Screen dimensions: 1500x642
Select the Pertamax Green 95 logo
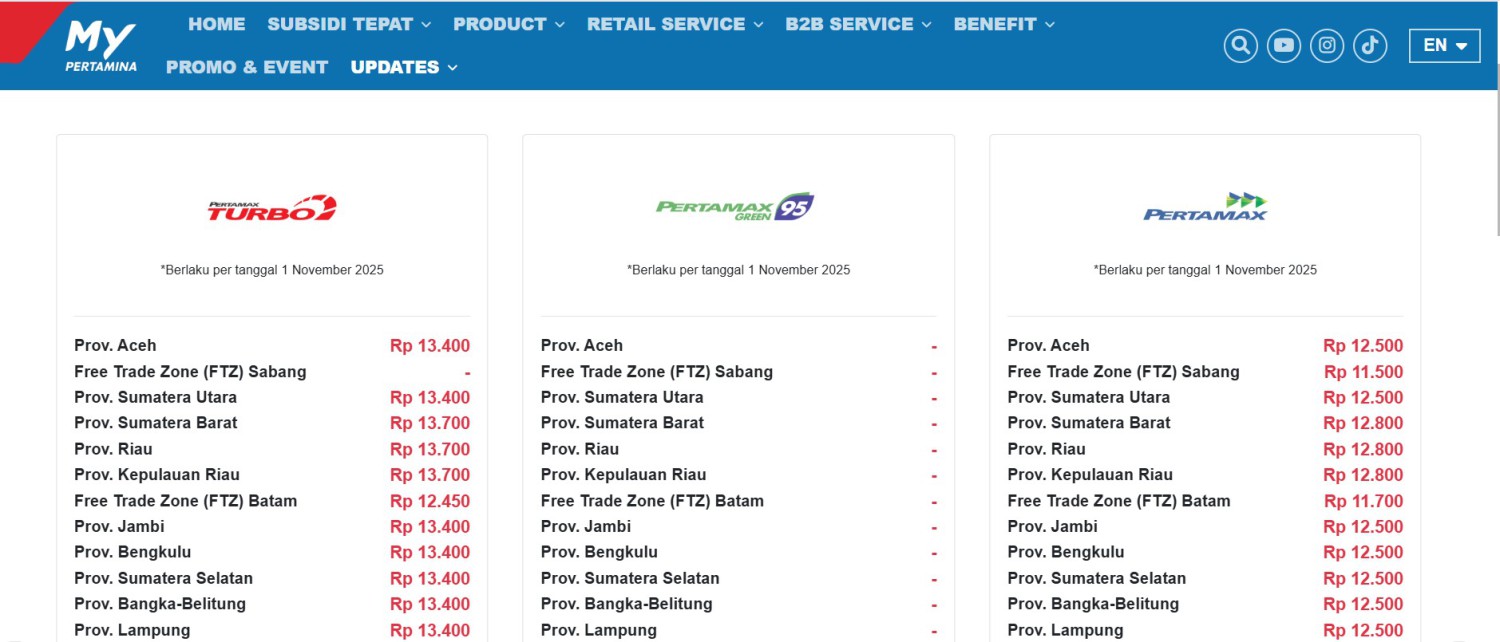point(737,205)
